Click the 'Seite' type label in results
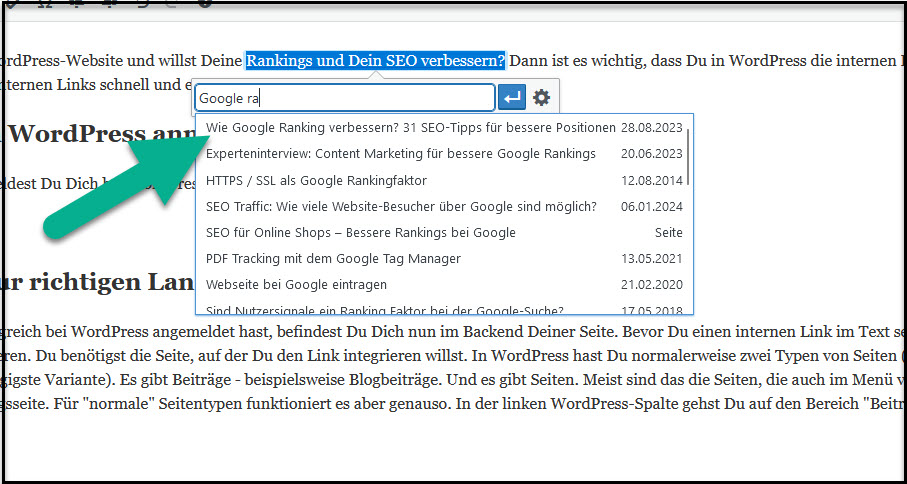 (x=669, y=232)
